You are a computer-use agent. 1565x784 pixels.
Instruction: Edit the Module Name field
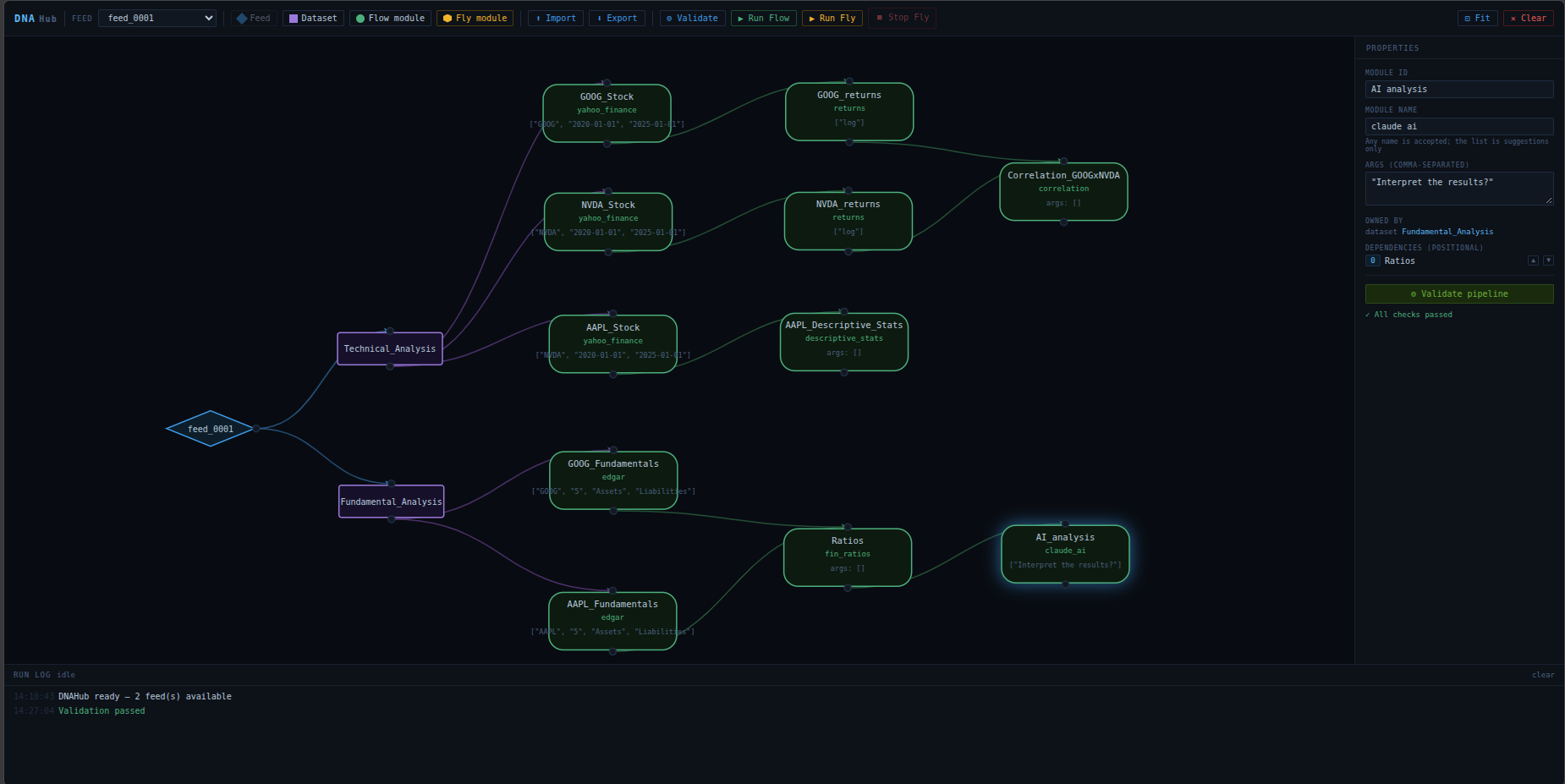coord(1459,126)
